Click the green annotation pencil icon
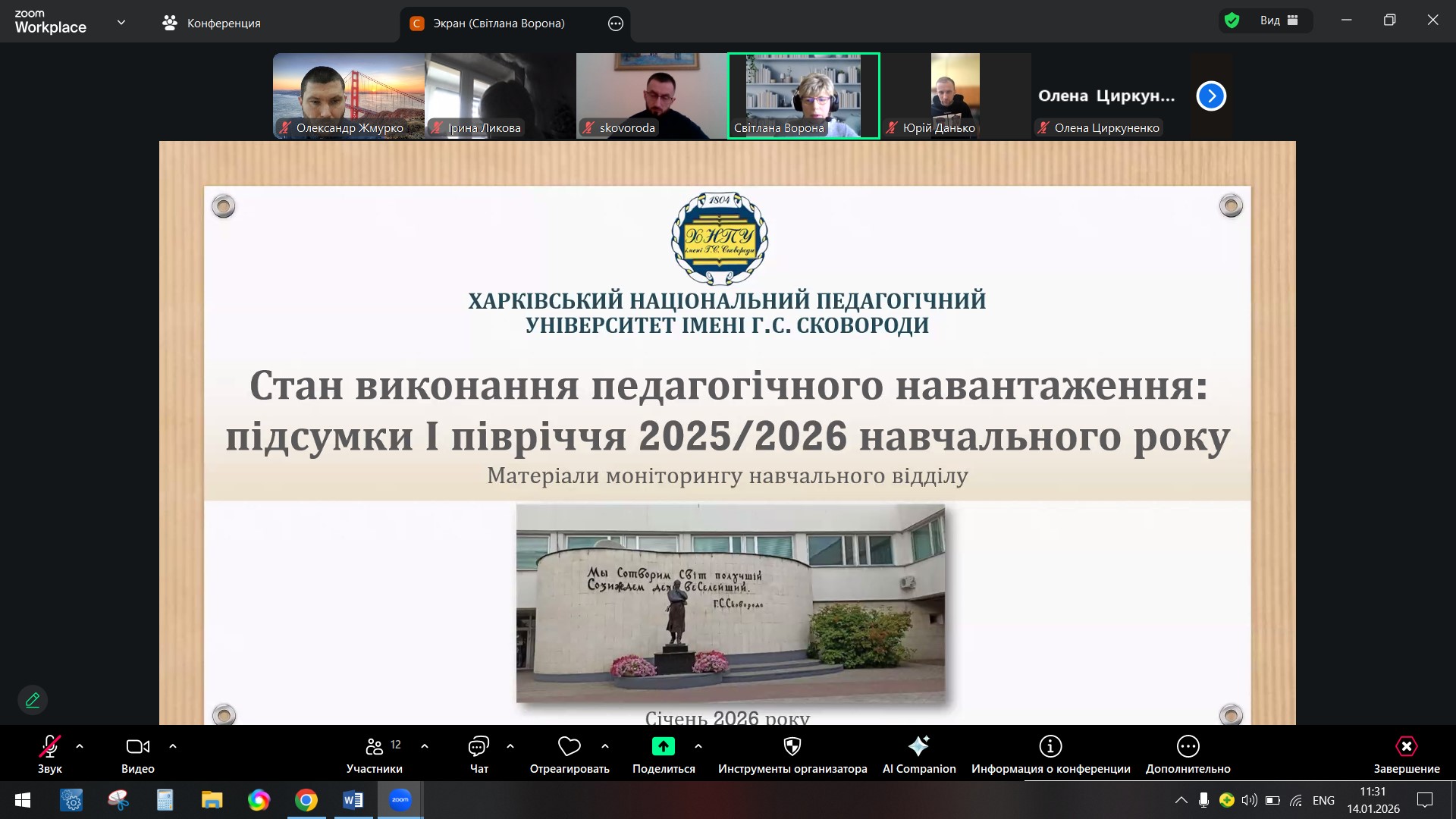The width and height of the screenshot is (1456, 819). click(x=33, y=700)
